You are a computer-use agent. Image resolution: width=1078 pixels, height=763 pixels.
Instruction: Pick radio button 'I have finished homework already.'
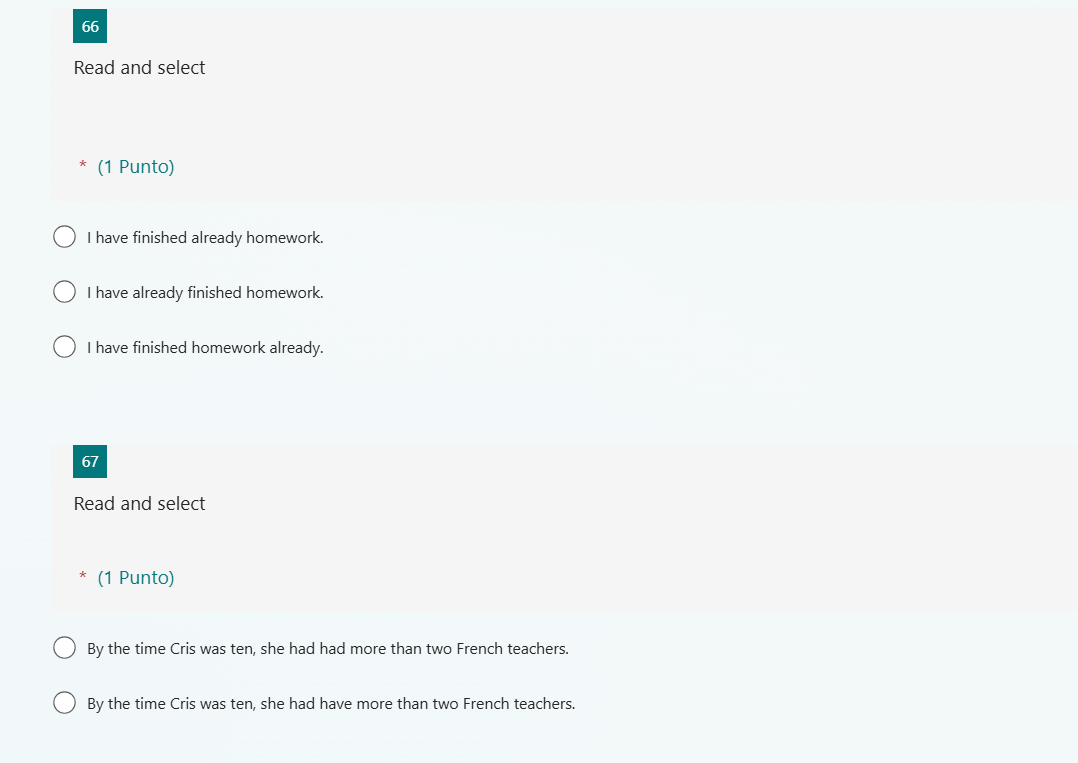(65, 346)
